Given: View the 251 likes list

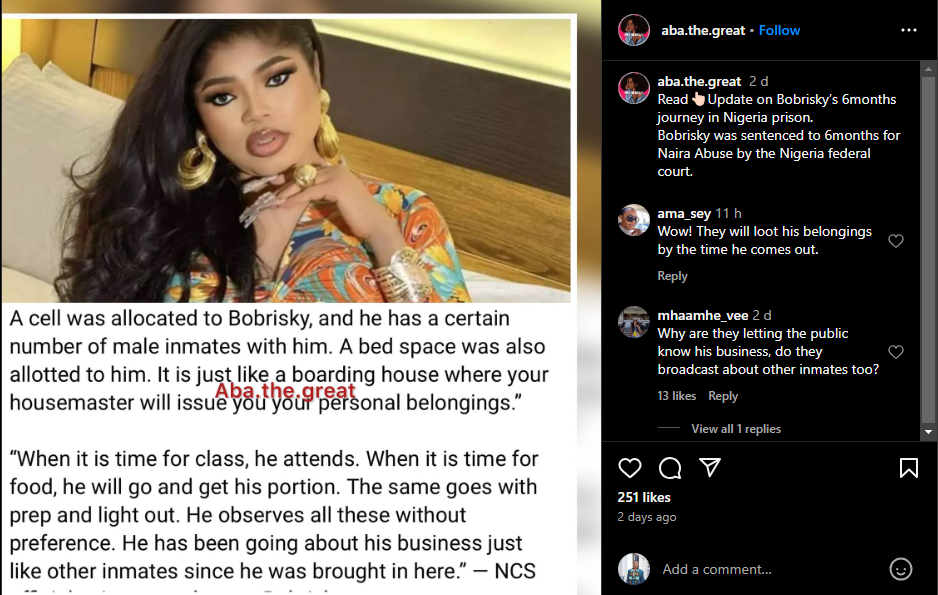Looking at the screenshot, I should (x=644, y=498).
